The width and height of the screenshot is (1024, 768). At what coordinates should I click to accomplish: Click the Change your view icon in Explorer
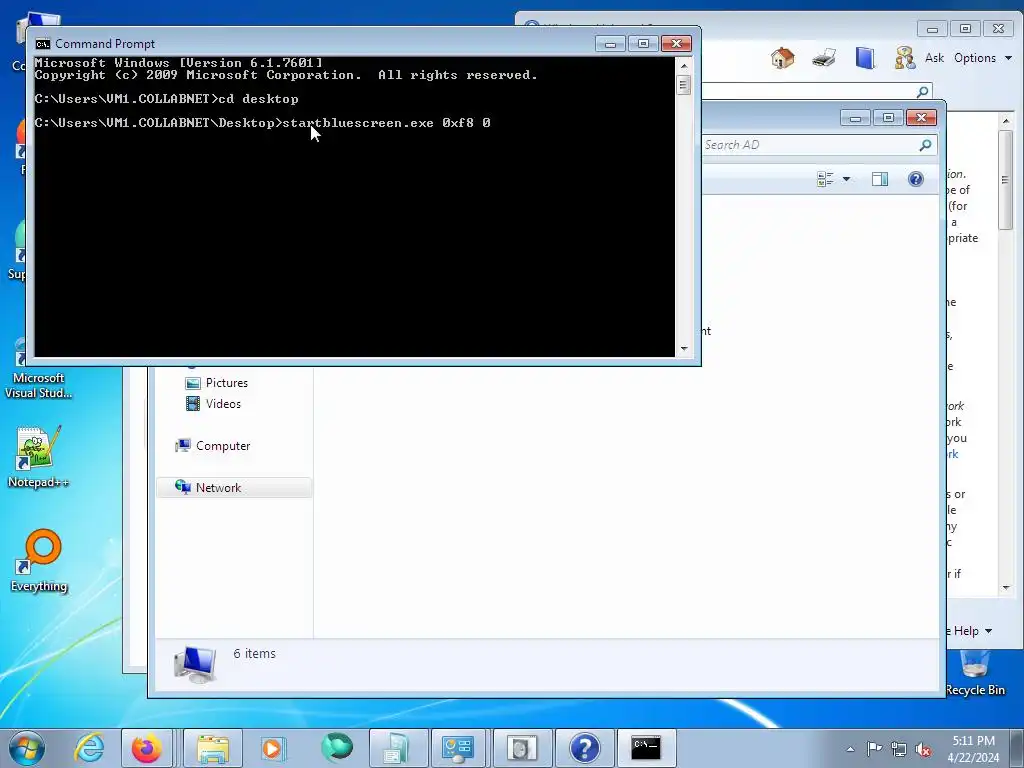[825, 179]
